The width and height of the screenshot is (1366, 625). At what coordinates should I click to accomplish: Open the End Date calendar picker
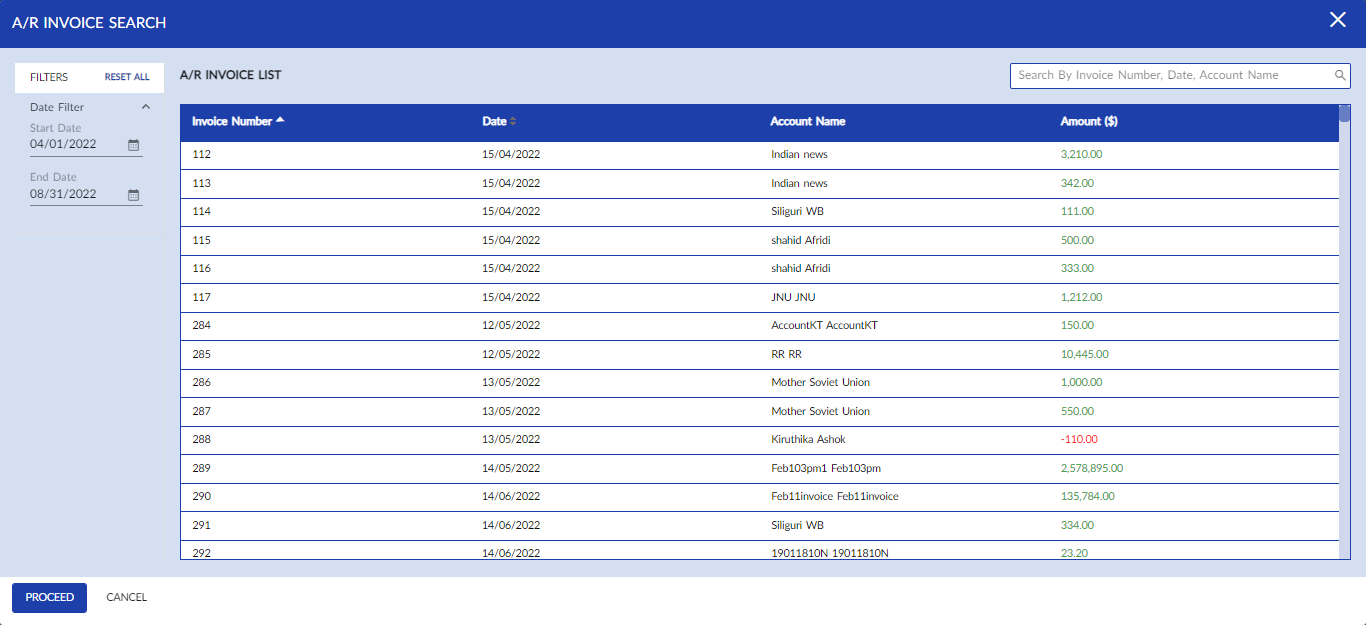134,195
